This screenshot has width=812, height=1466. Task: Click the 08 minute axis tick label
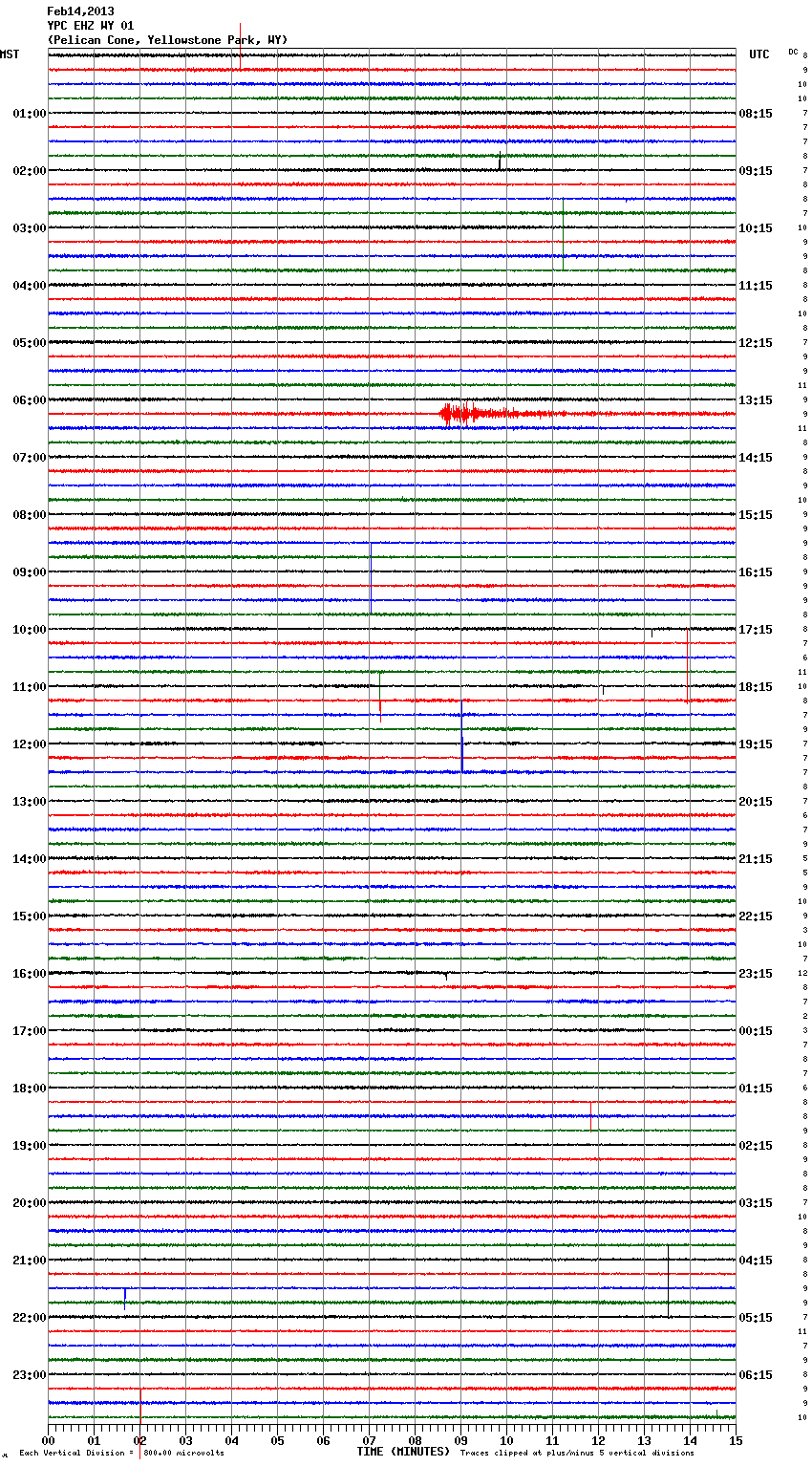[x=415, y=1440]
